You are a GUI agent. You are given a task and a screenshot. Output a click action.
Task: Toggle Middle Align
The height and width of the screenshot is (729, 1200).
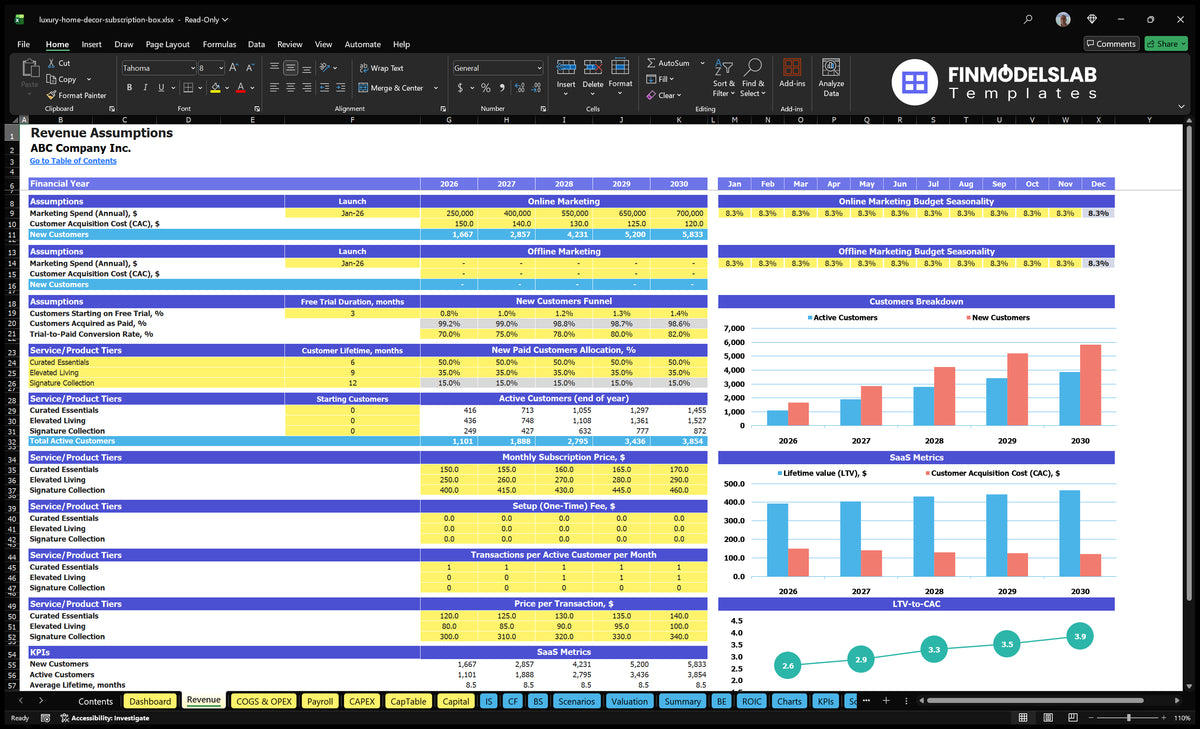point(291,68)
